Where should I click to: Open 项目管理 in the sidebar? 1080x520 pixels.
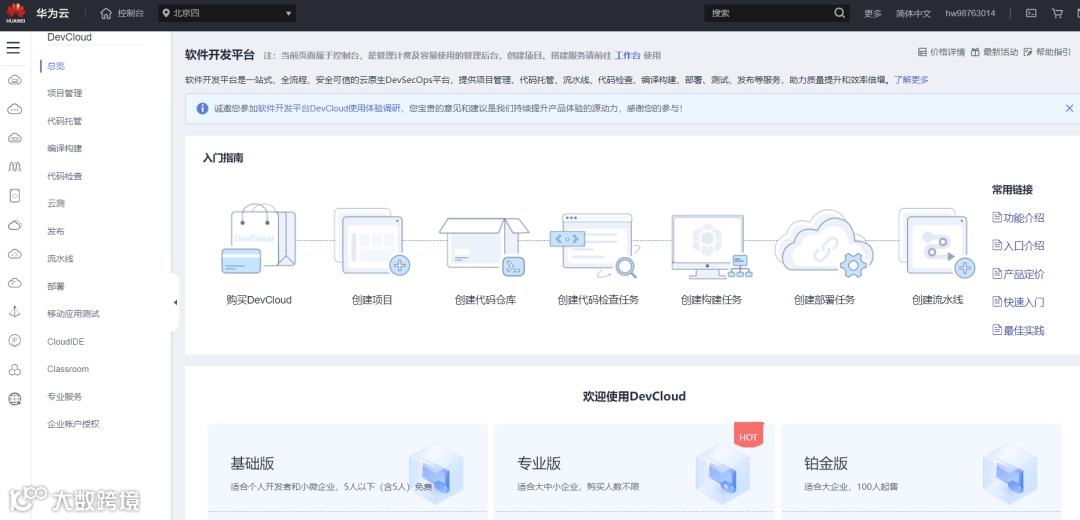click(x=65, y=93)
